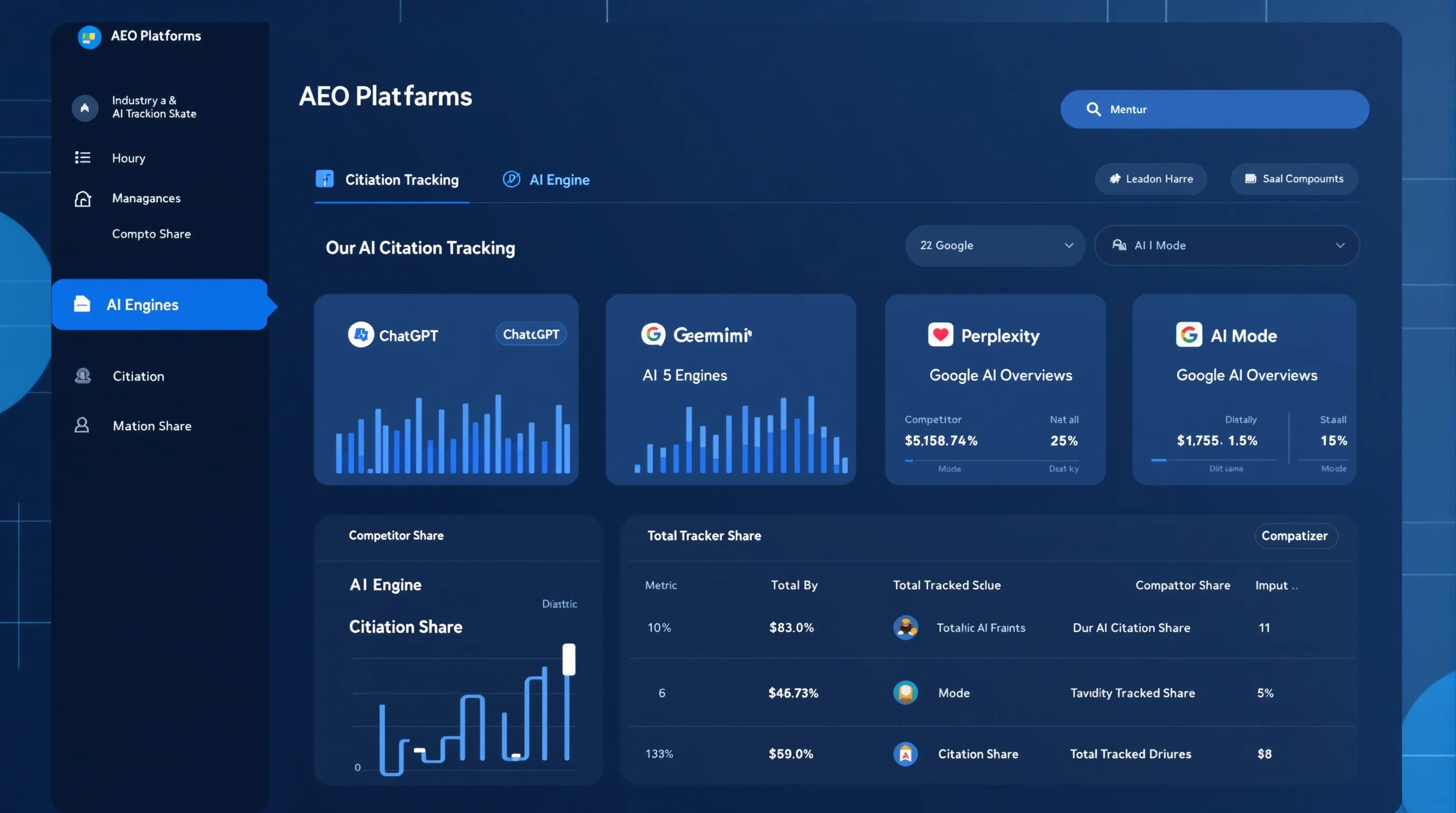Click the Compatizer button

pyautogui.click(x=1296, y=536)
